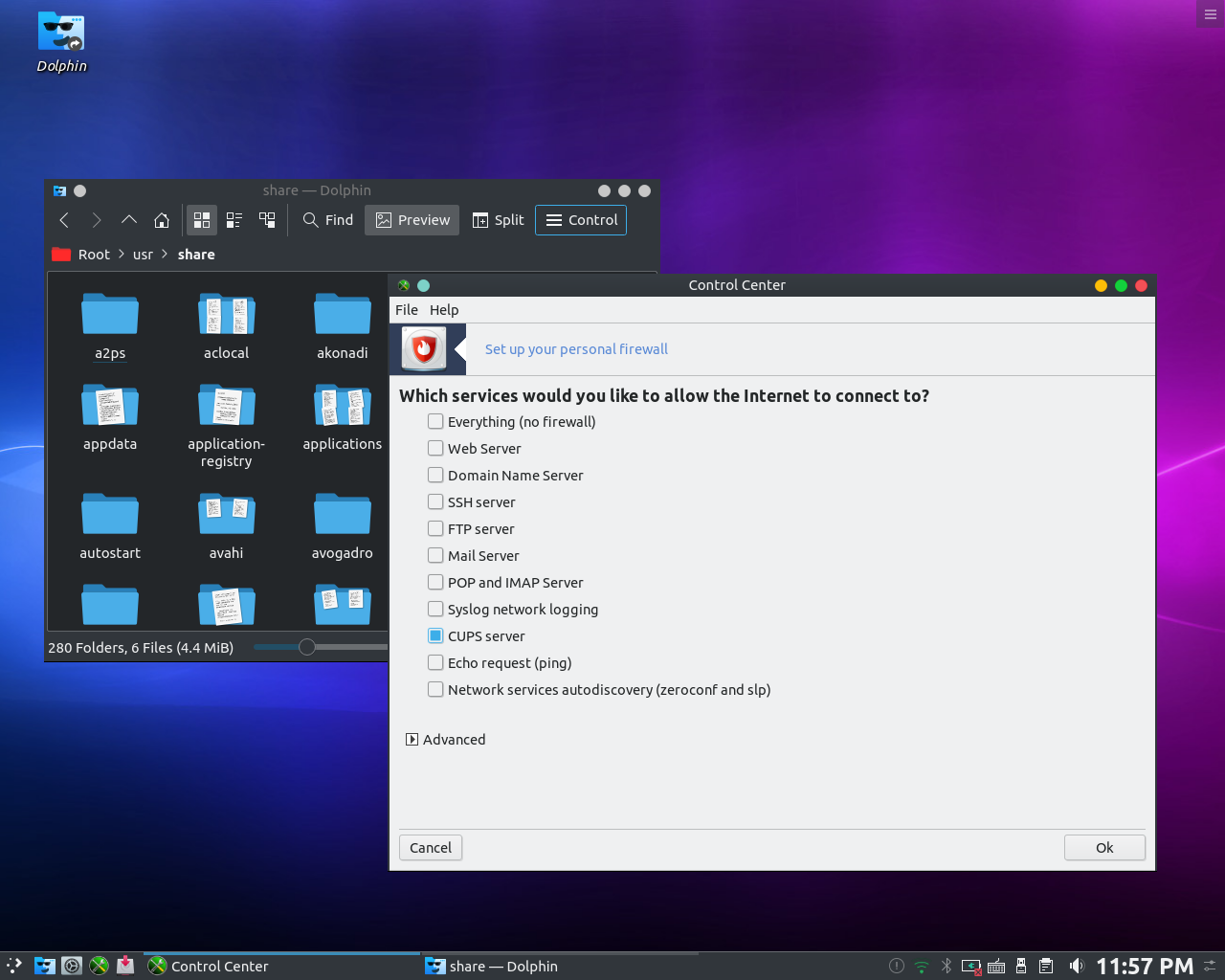Open the volume control tray icon
1225x980 pixels.
point(1077,967)
